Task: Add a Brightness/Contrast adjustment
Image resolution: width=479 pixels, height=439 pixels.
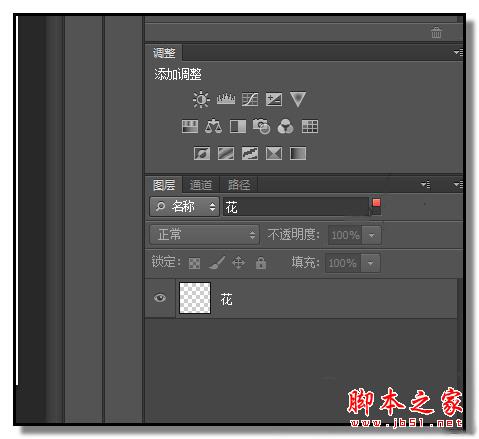Action: coord(201,99)
